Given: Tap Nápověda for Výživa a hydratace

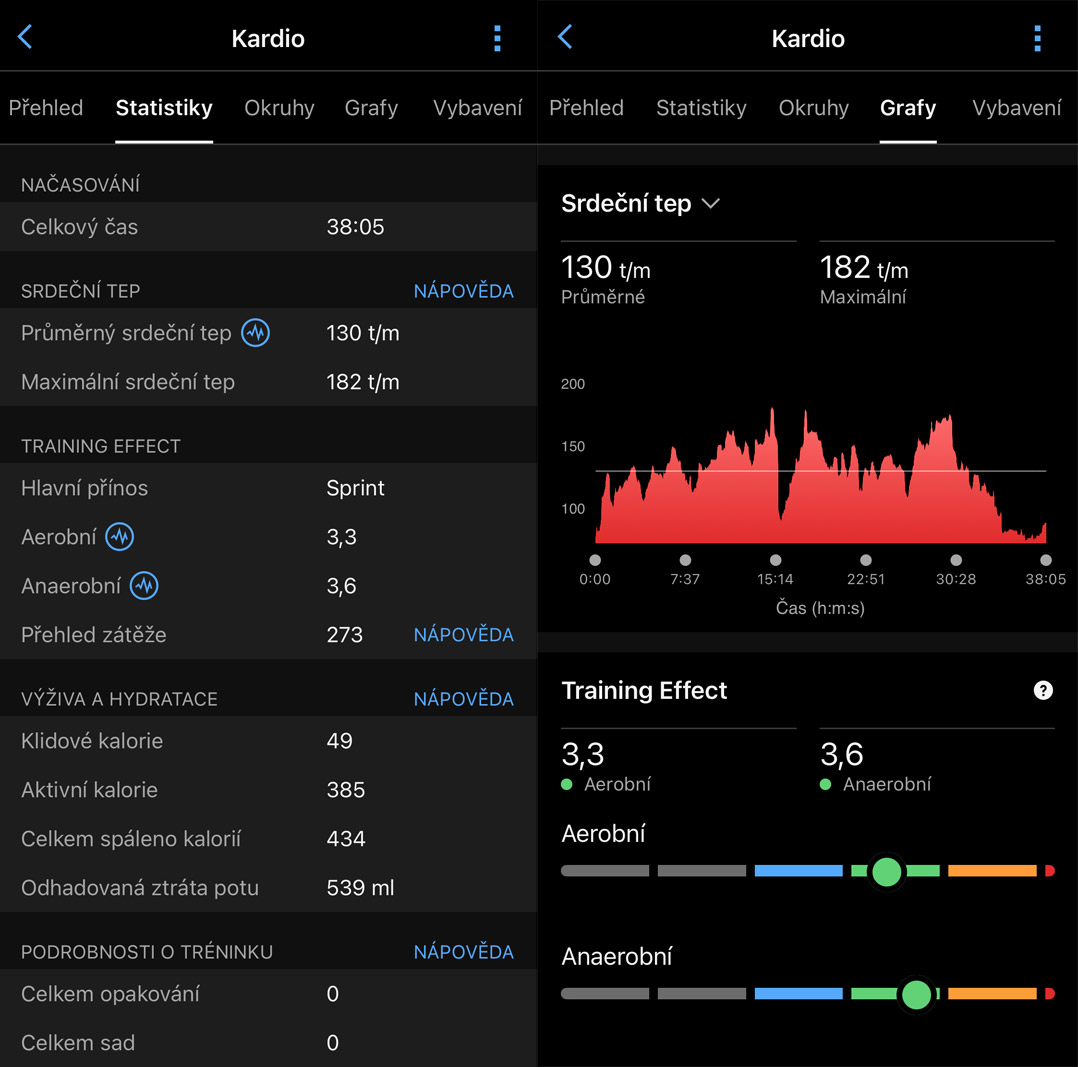Looking at the screenshot, I should pos(463,699).
